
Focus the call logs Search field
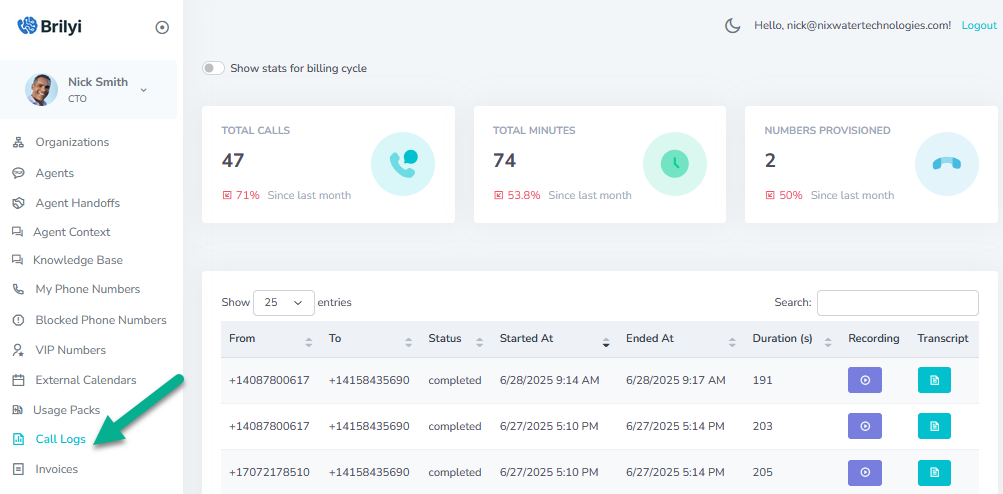click(x=897, y=302)
